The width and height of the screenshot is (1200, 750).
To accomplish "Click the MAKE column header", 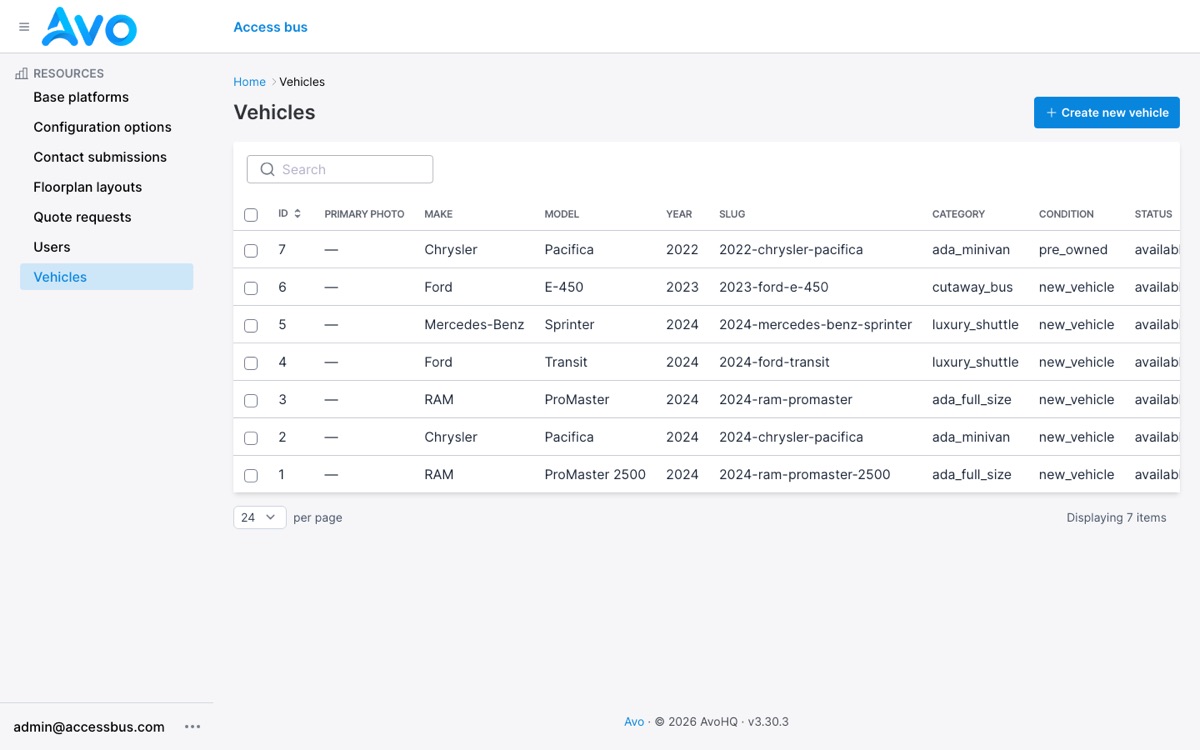I will (x=438, y=214).
